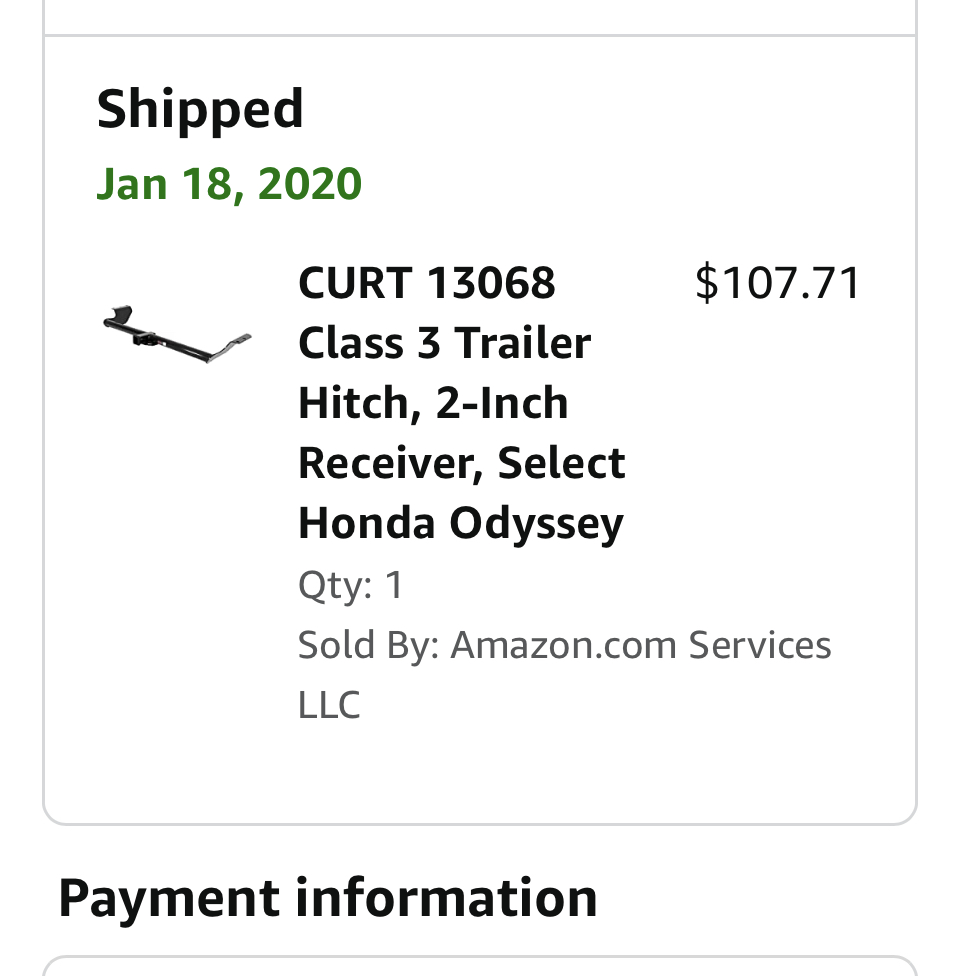Click the Jan 18, 2020 ship date

point(229,184)
